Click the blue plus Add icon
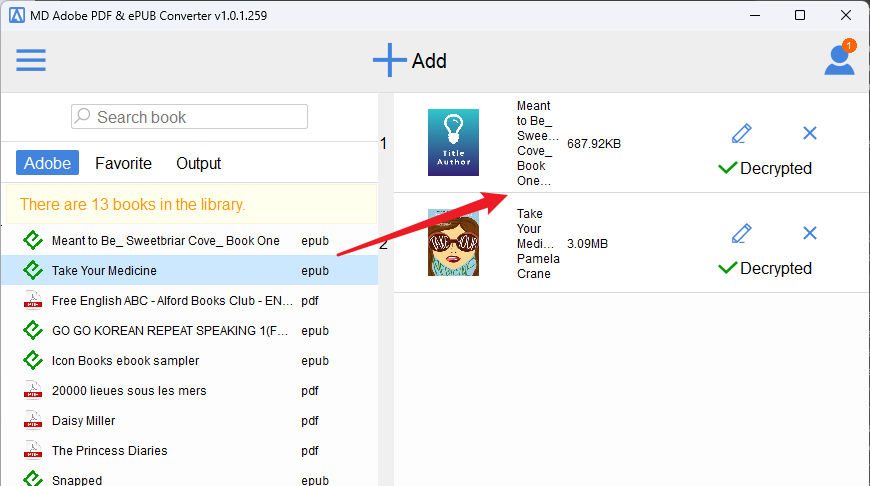Screen dimensions: 870x486 pos(390,60)
